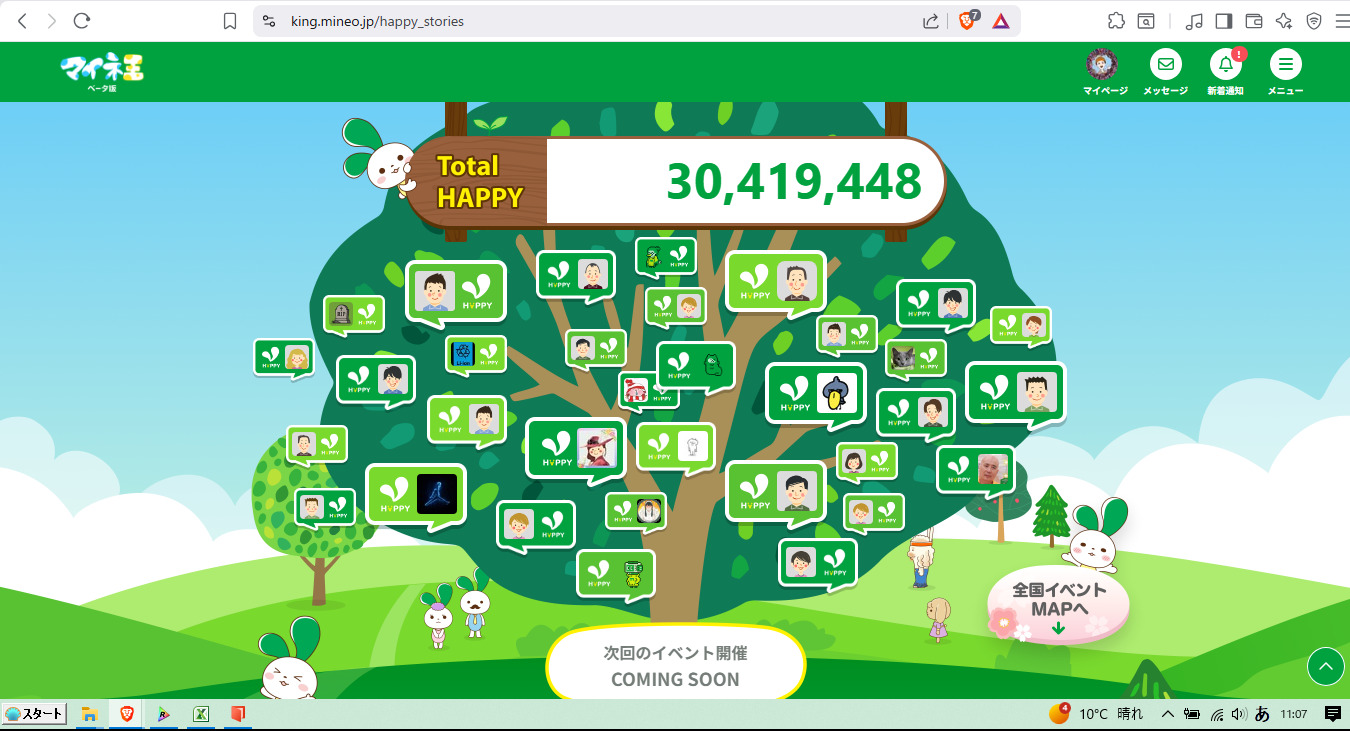Click the multicolored triangle taskbar icon
The image size is (1350, 731).
click(163, 714)
